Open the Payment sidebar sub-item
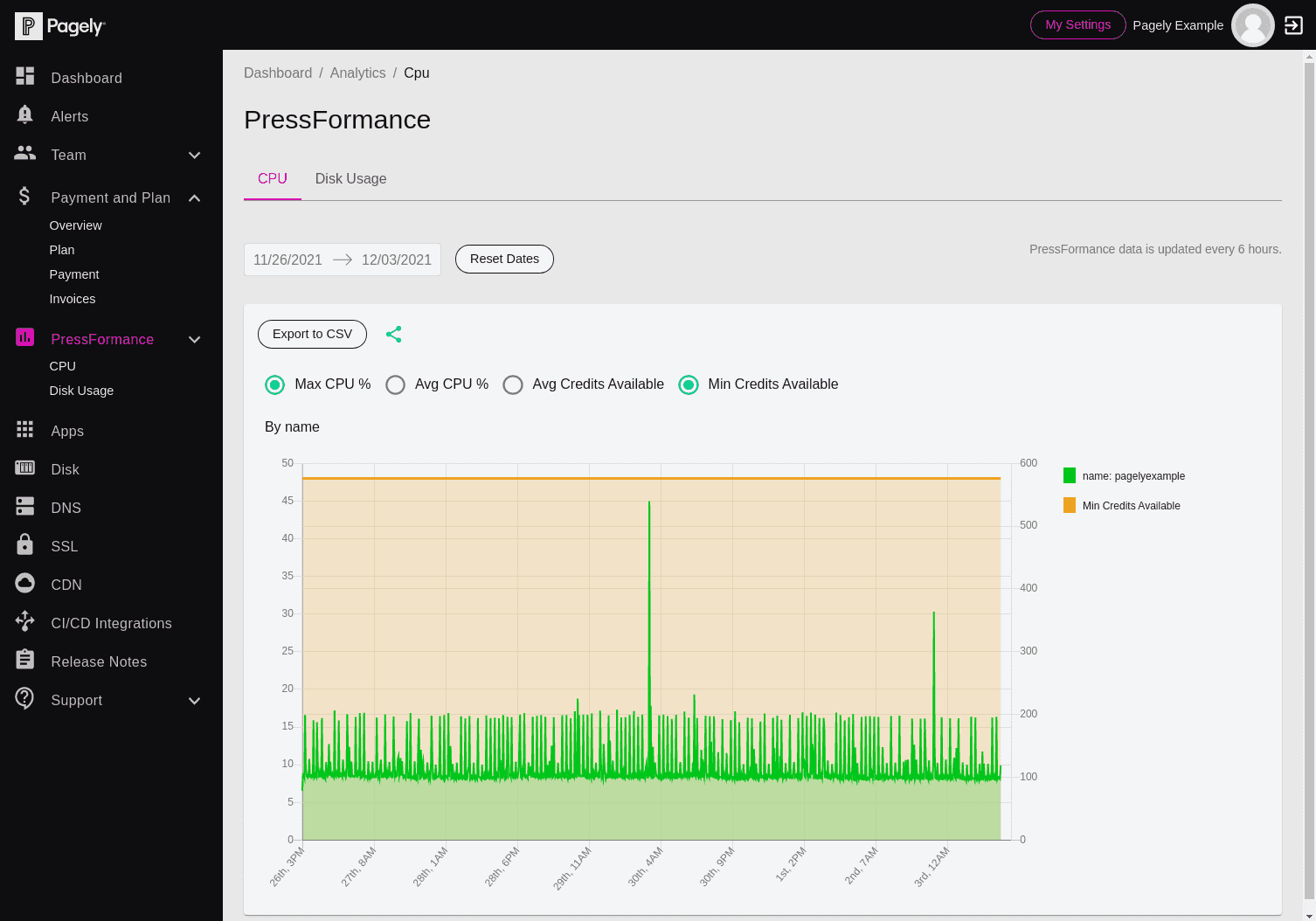 pyautogui.click(x=74, y=274)
